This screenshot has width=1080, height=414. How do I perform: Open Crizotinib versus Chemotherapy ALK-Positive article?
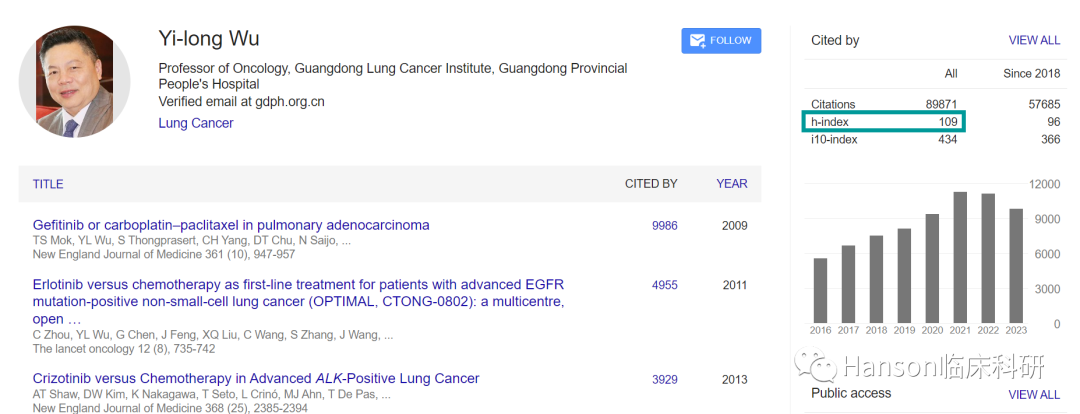256,379
